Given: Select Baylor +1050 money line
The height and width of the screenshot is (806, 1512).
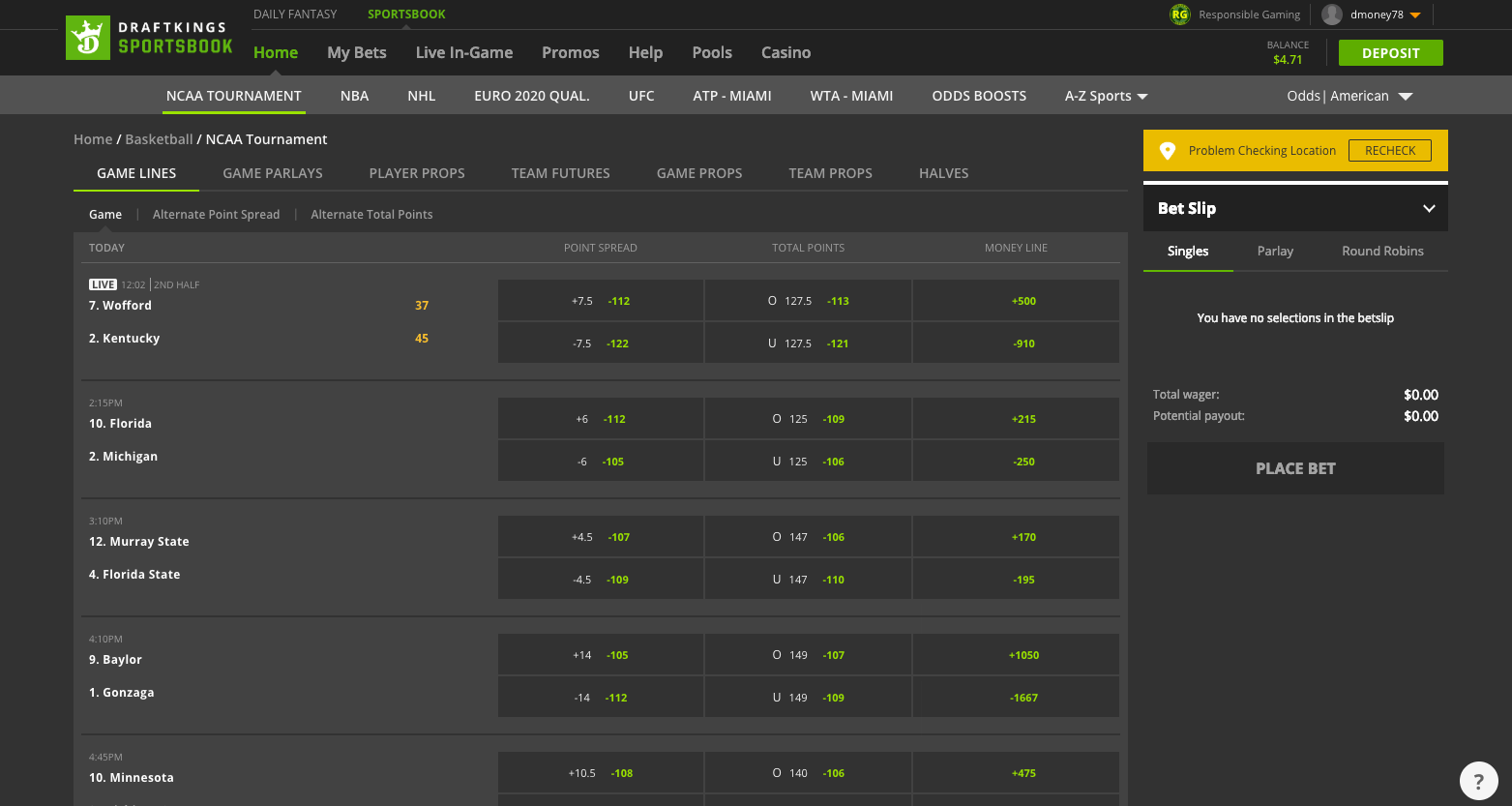Looking at the screenshot, I should point(1016,655).
